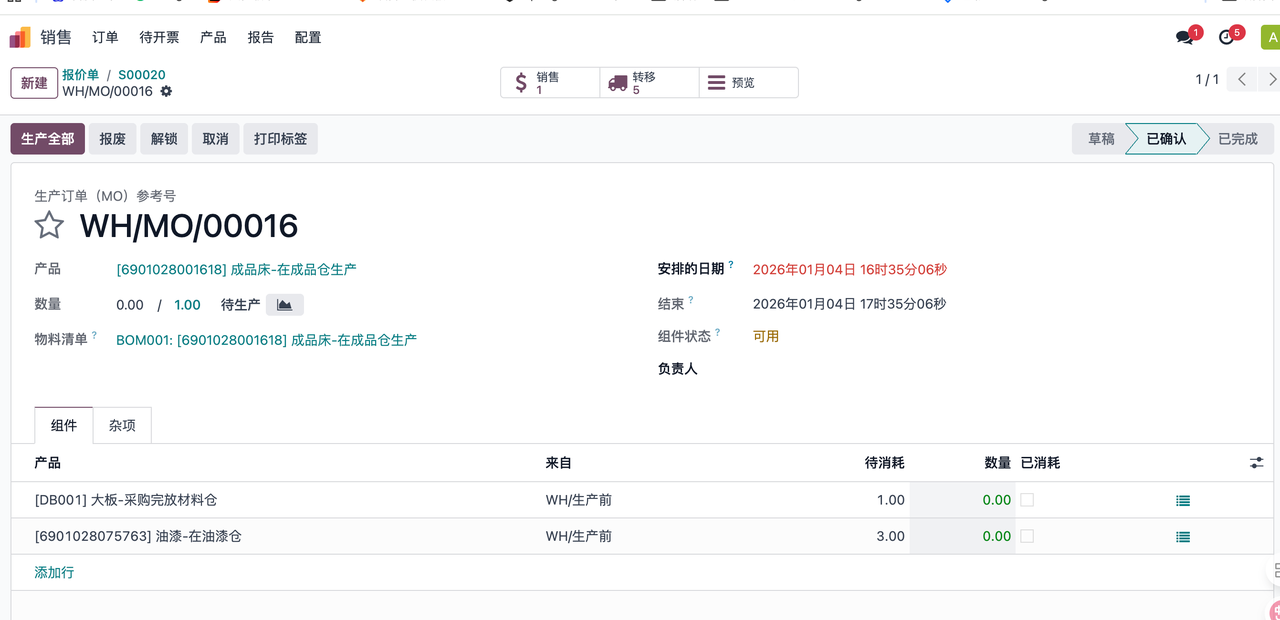Go to next record arrow
Viewport: 1280px width, 620px height.
(1269, 80)
